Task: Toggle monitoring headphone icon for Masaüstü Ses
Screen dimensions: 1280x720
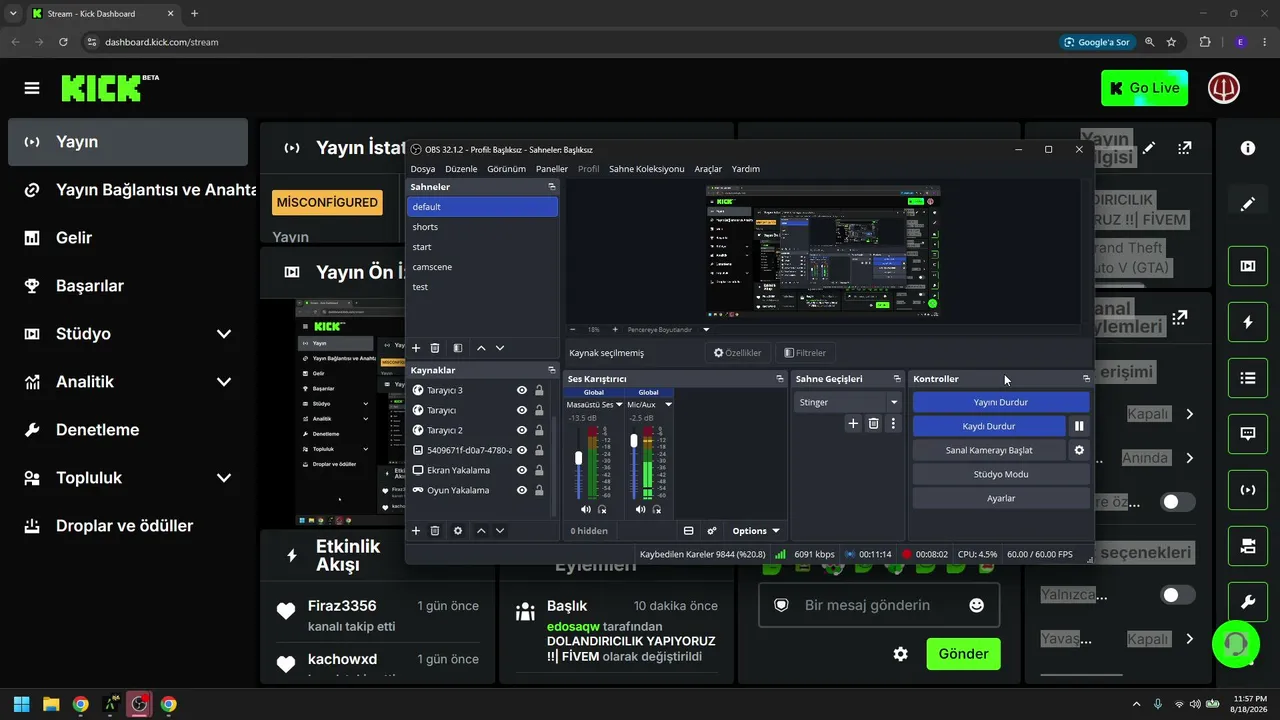Action: [601, 510]
